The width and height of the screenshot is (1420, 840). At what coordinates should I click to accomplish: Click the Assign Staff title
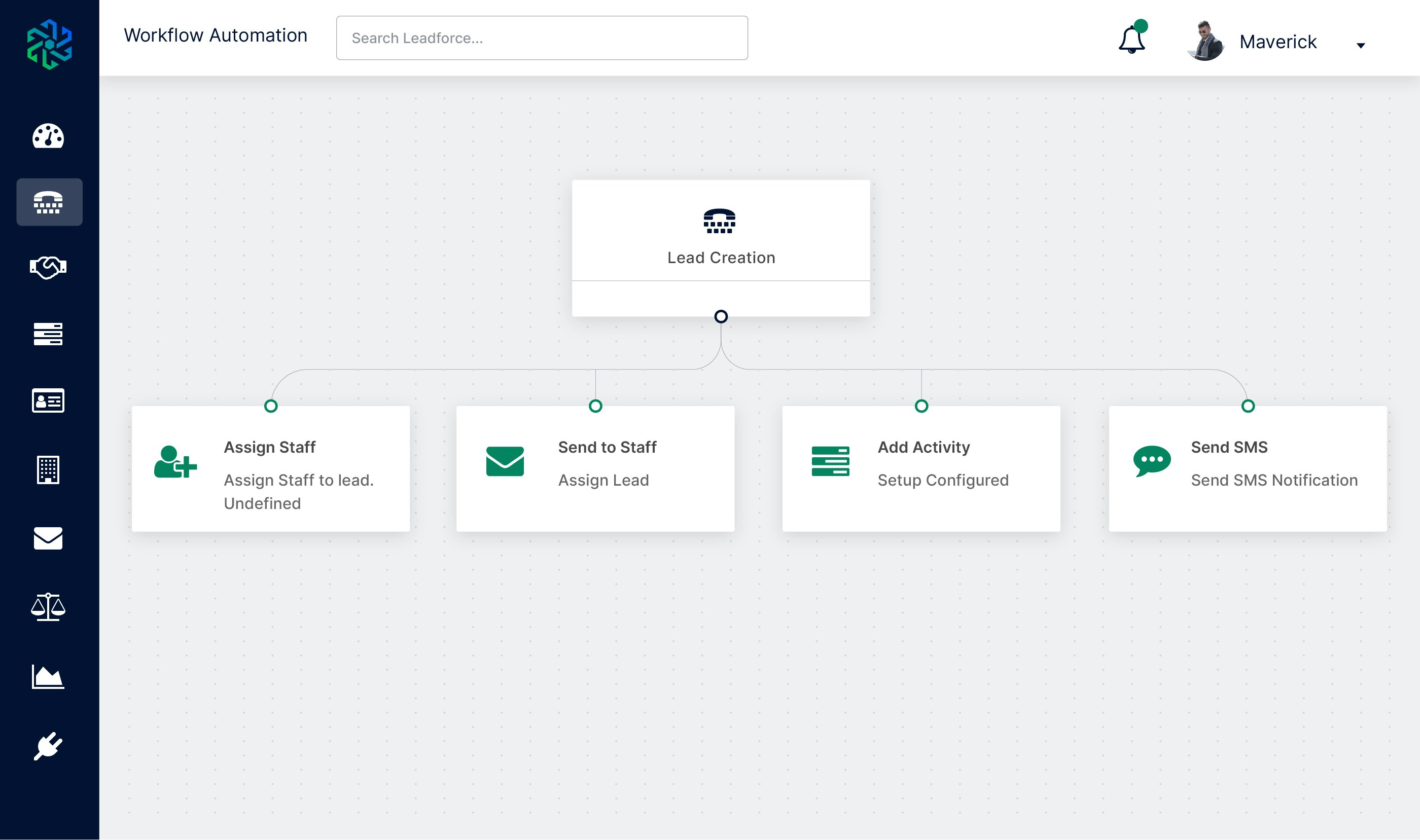pyautogui.click(x=269, y=447)
